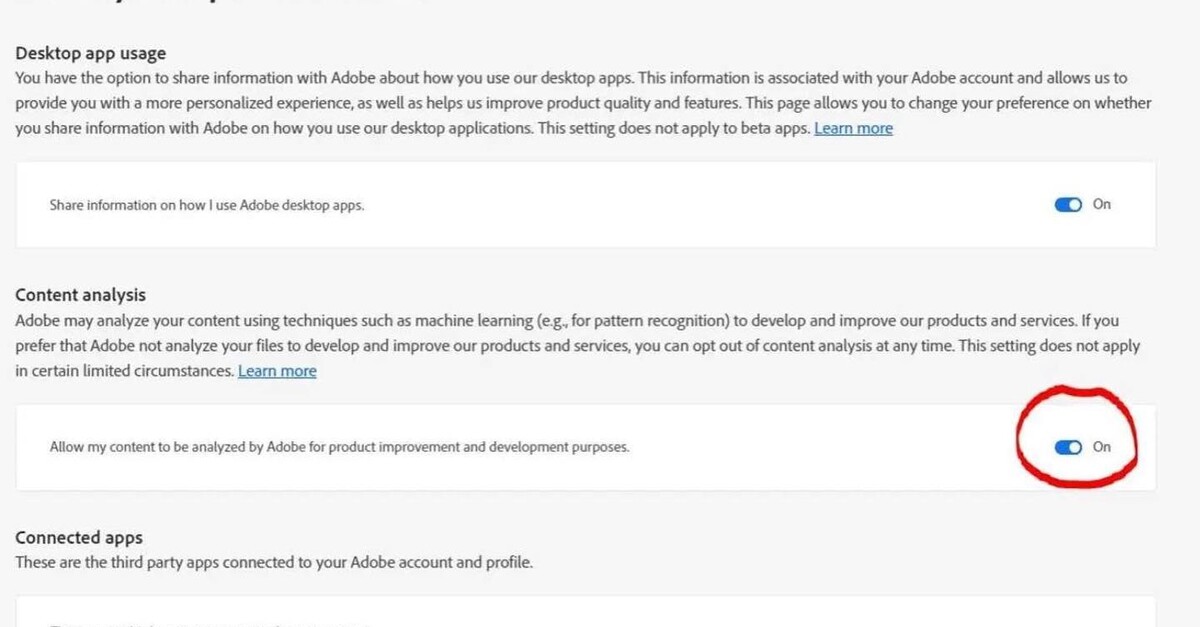Switch off content analysis for product improvement

click(1069, 447)
